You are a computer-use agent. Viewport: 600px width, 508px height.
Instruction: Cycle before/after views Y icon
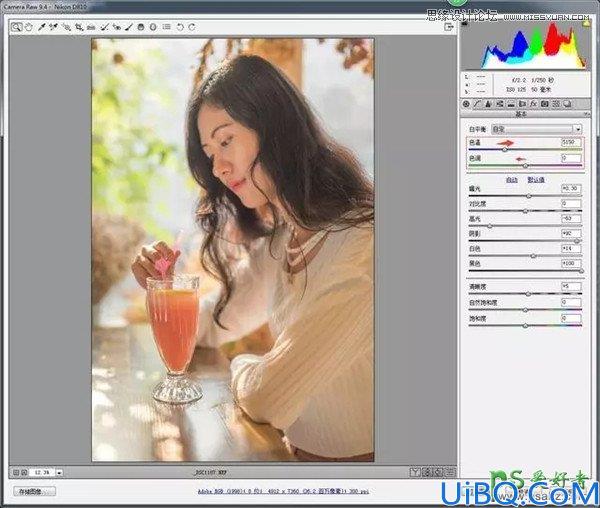point(415,472)
